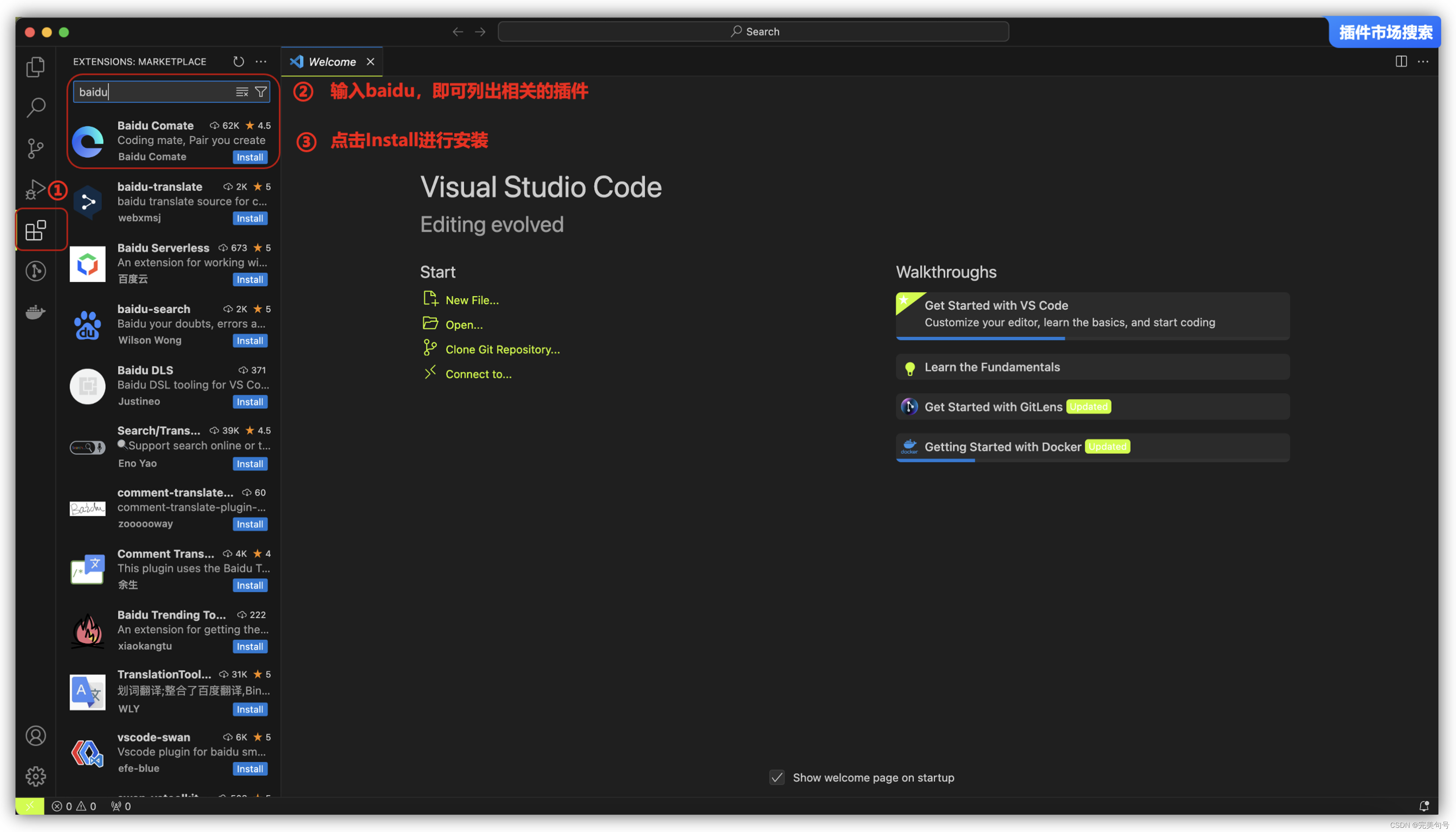Open the Extensions panel more actions menu

[x=261, y=61]
